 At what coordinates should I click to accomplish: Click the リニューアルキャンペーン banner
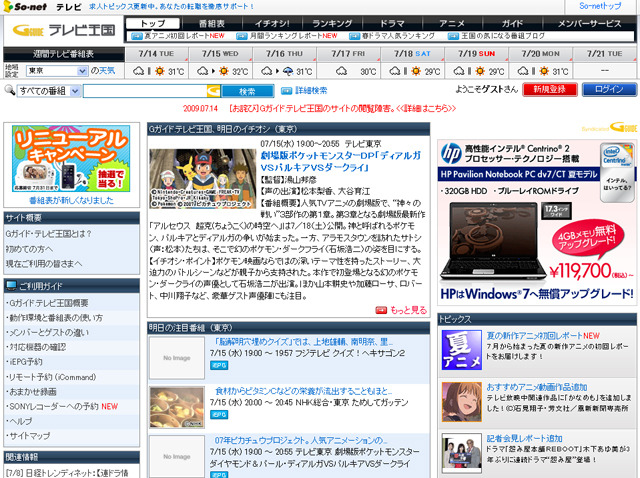(71, 158)
